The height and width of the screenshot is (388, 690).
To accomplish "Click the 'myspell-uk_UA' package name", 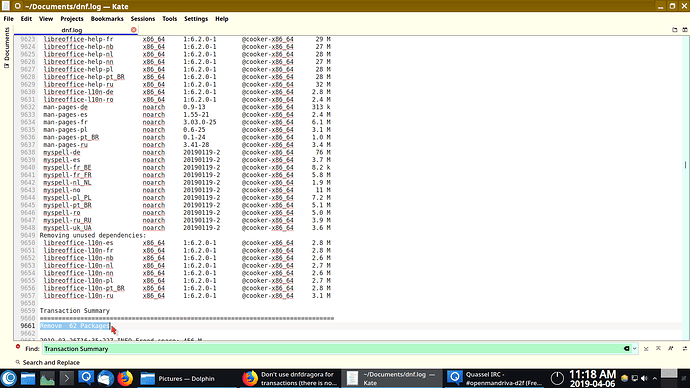I will click(67, 228).
